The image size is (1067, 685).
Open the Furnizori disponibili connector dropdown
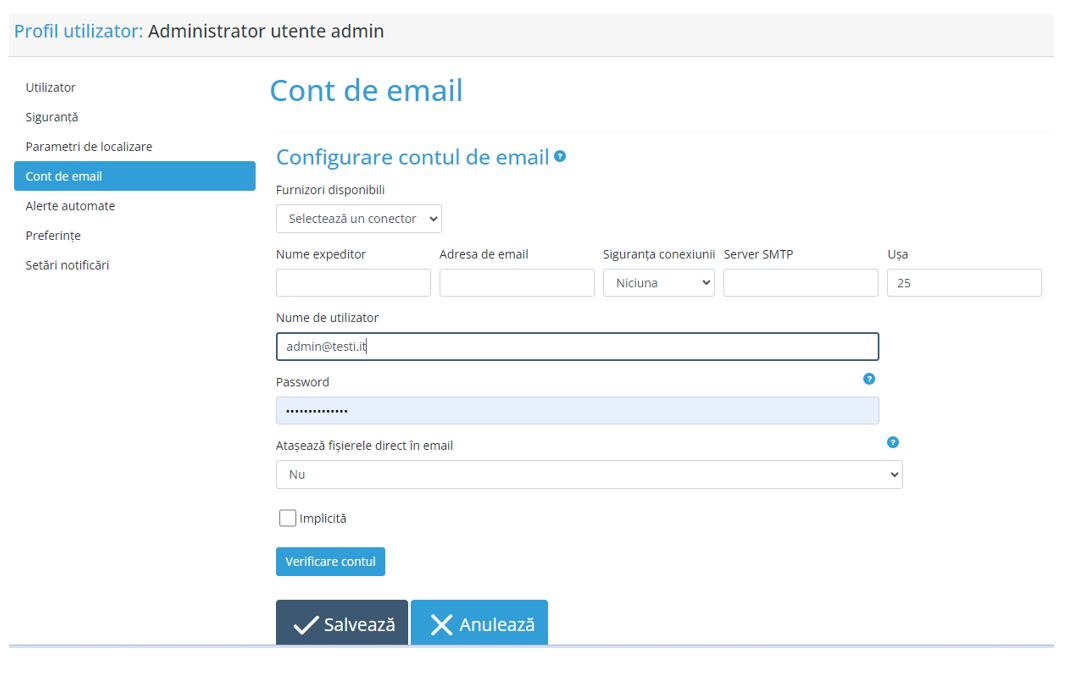click(x=358, y=219)
